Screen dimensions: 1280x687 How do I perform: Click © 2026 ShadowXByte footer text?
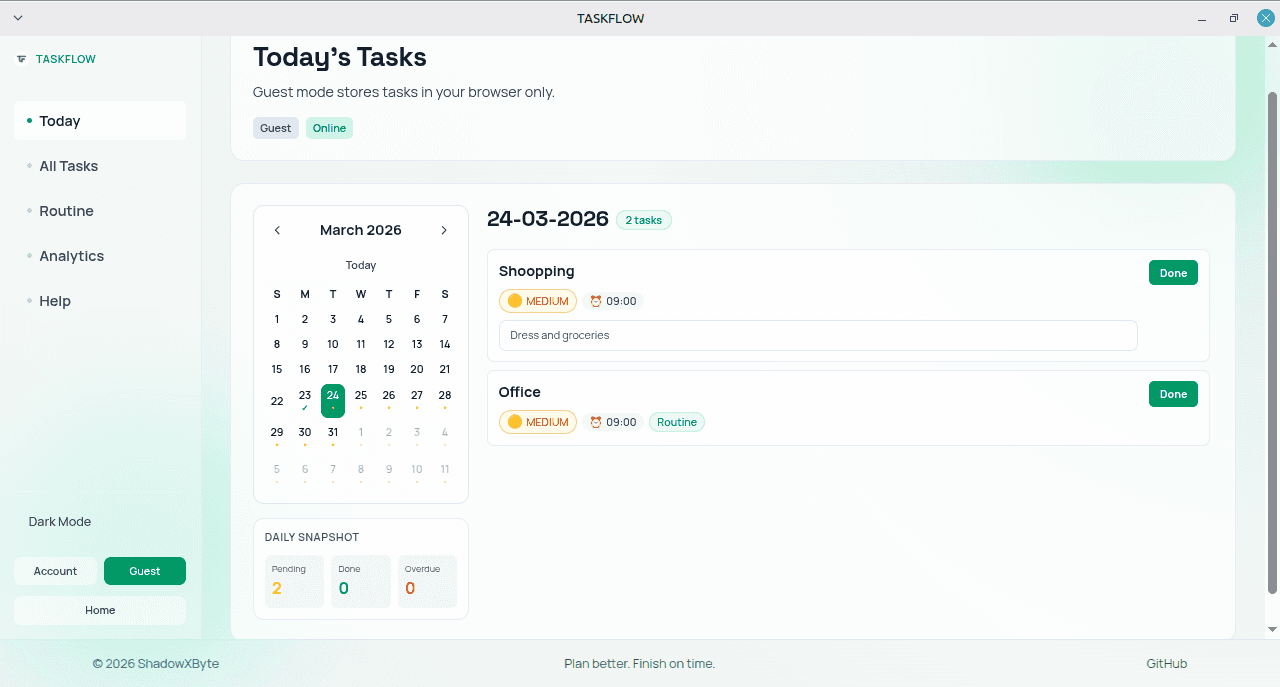click(156, 664)
